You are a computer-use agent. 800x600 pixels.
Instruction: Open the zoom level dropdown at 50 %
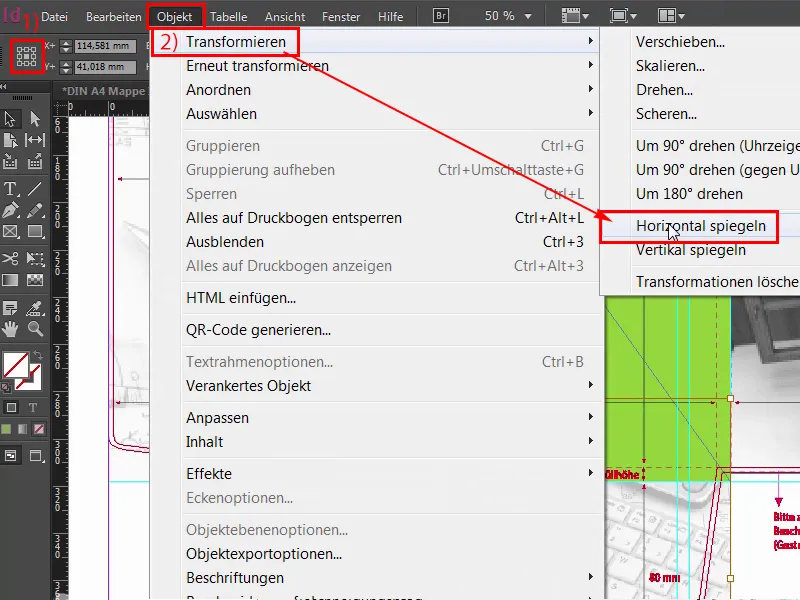[528, 16]
